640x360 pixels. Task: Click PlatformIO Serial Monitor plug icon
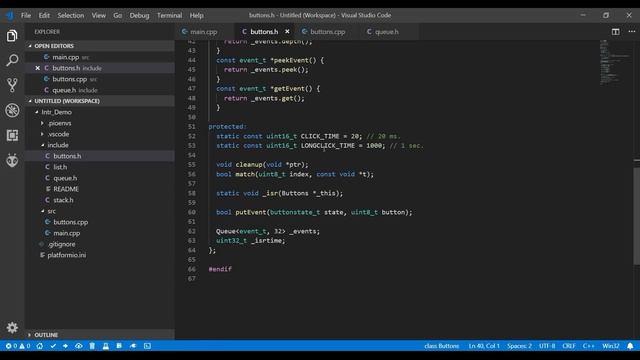tap(133, 346)
